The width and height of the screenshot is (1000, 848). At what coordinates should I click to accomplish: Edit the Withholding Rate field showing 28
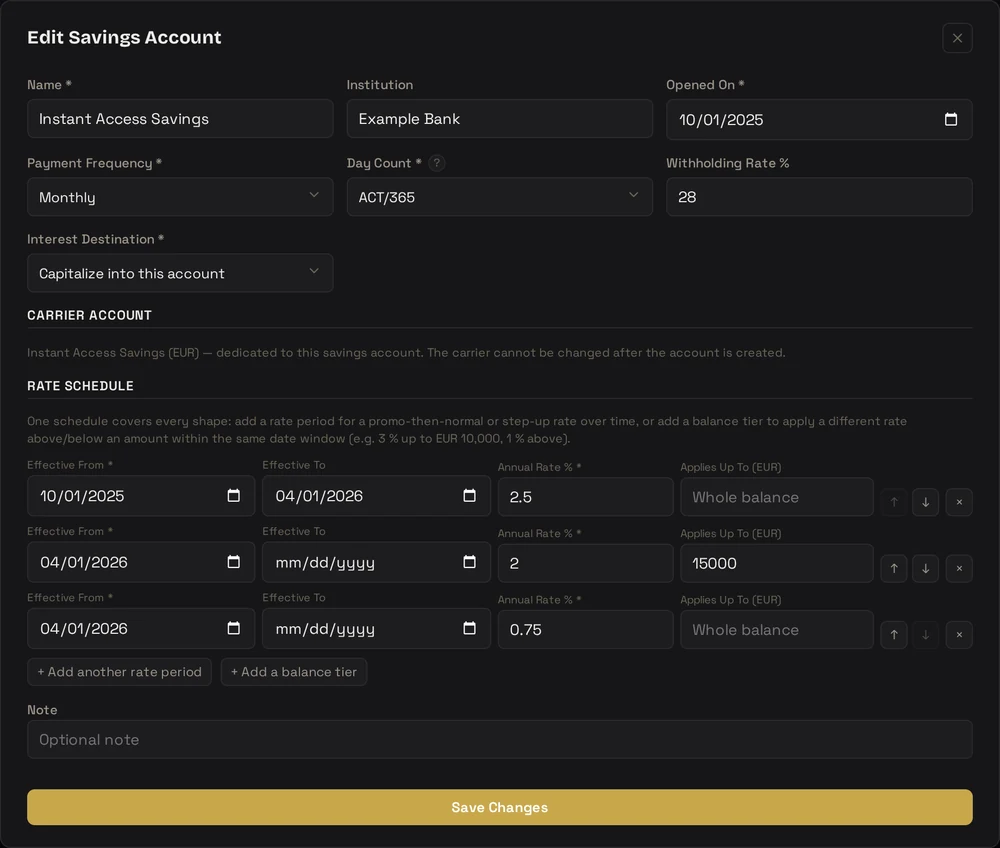(x=819, y=197)
